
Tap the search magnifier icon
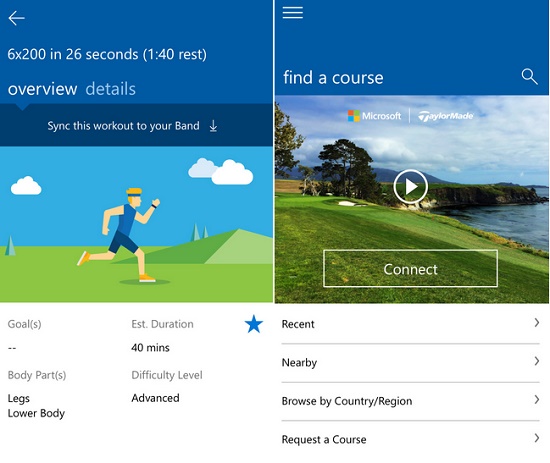tap(529, 76)
